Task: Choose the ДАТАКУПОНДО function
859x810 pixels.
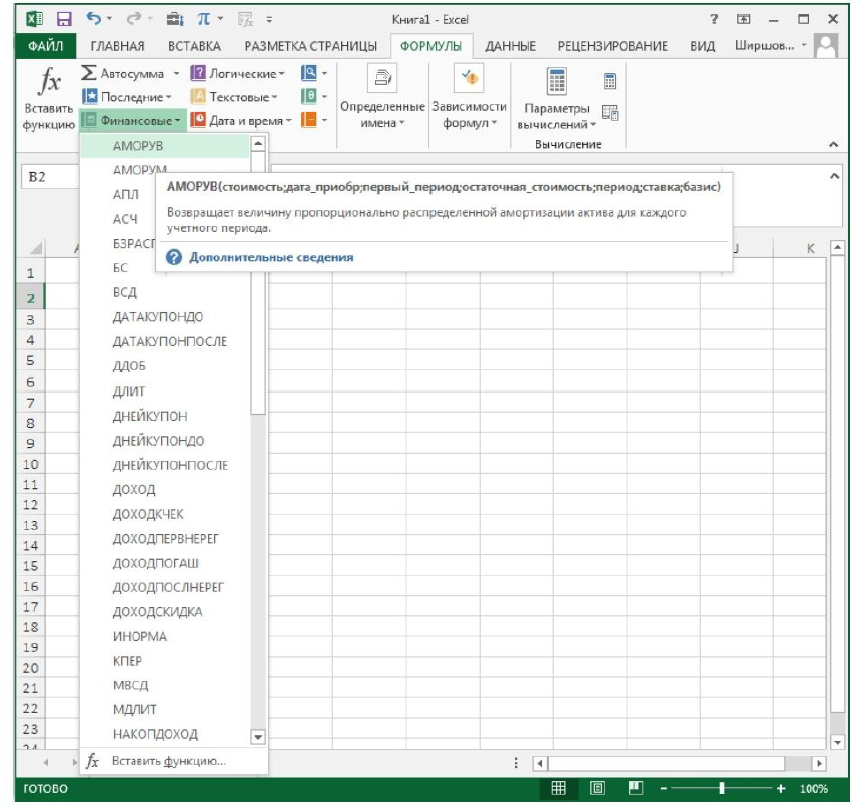Action: 164,317
